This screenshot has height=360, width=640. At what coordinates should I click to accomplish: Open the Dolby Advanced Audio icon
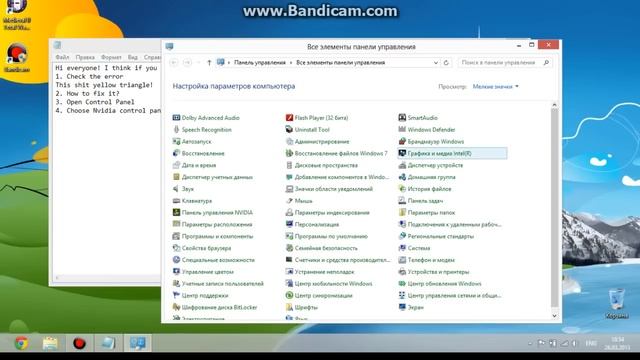[x=176, y=118]
